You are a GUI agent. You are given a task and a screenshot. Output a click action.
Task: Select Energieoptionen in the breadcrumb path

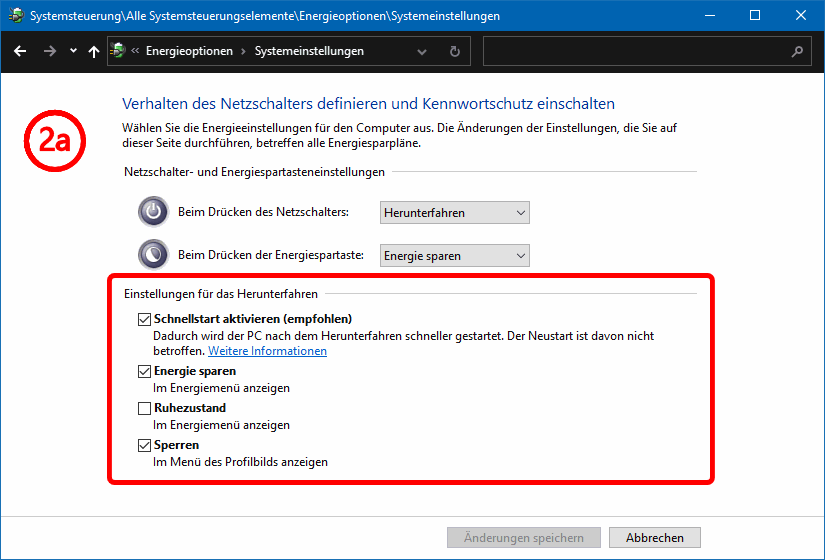189,51
